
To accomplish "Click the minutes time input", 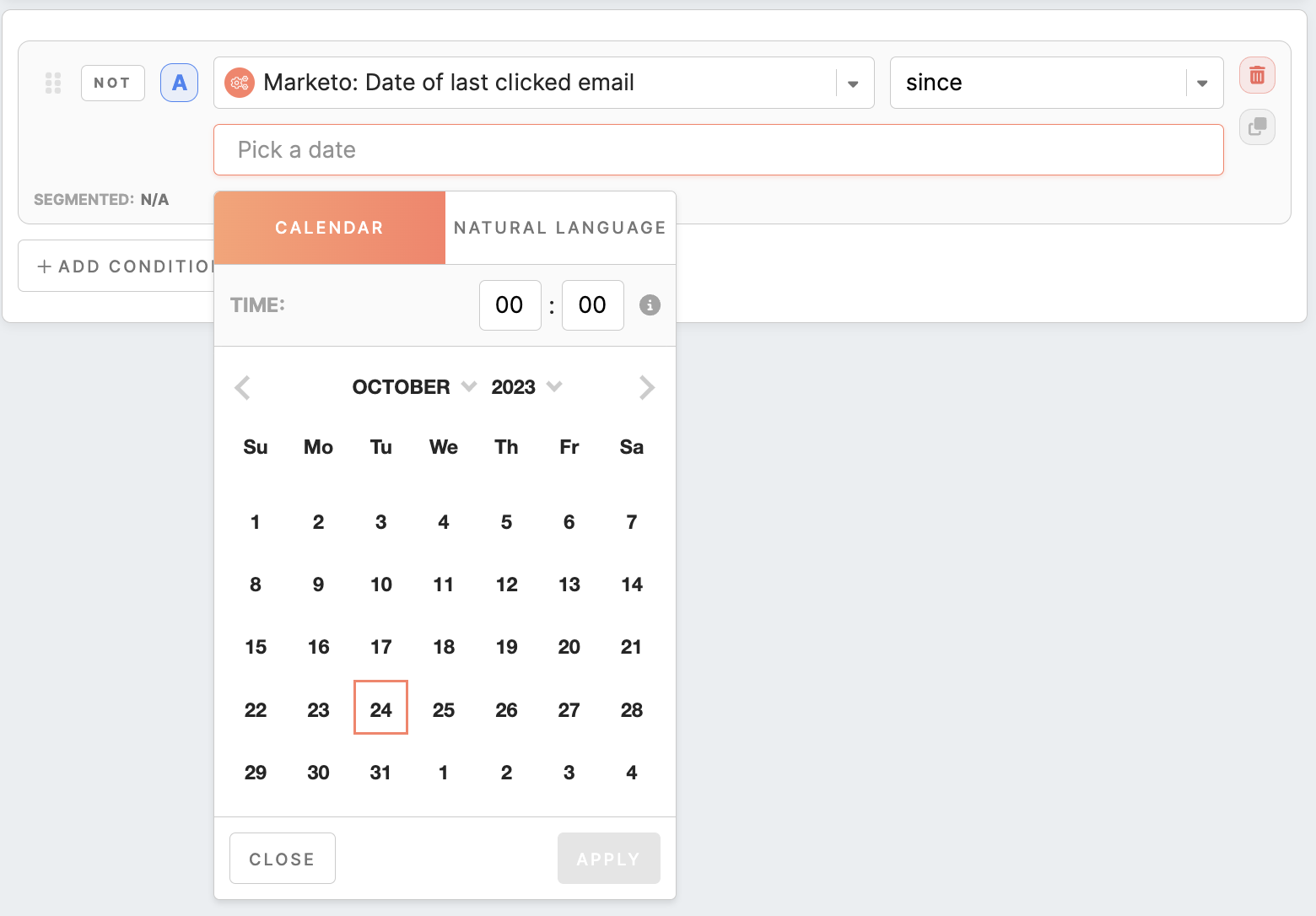I will point(593,305).
